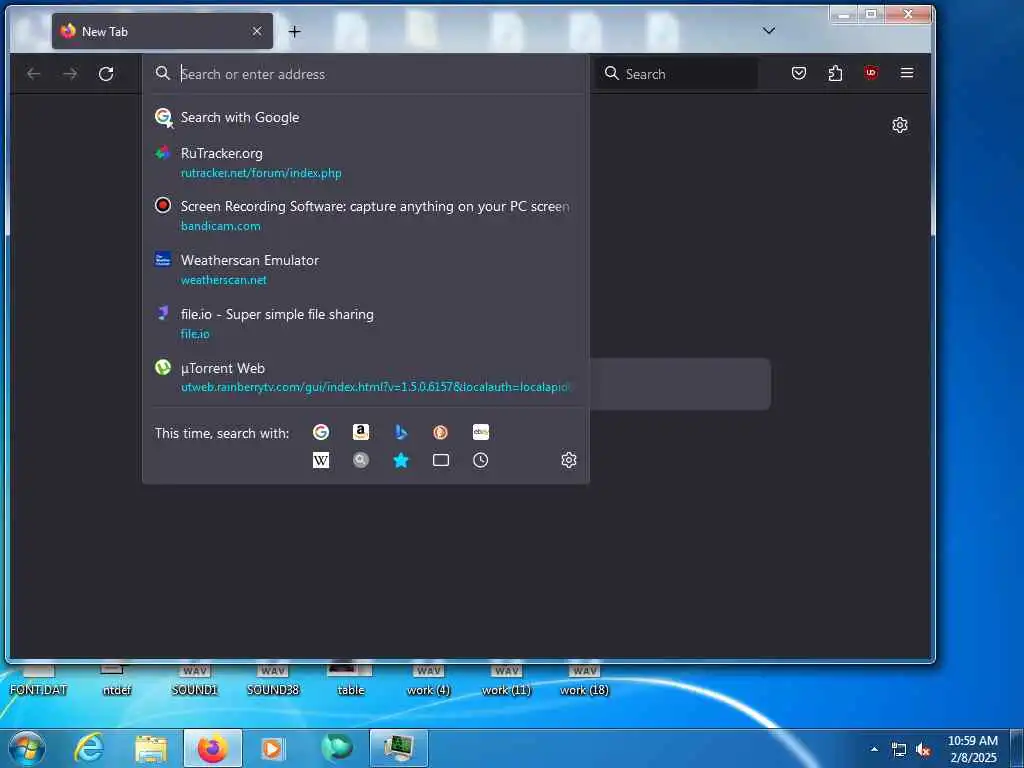This screenshot has width=1024, height=768.
Task: Switch to Firefox taskbar button
Action: coord(213,748)
